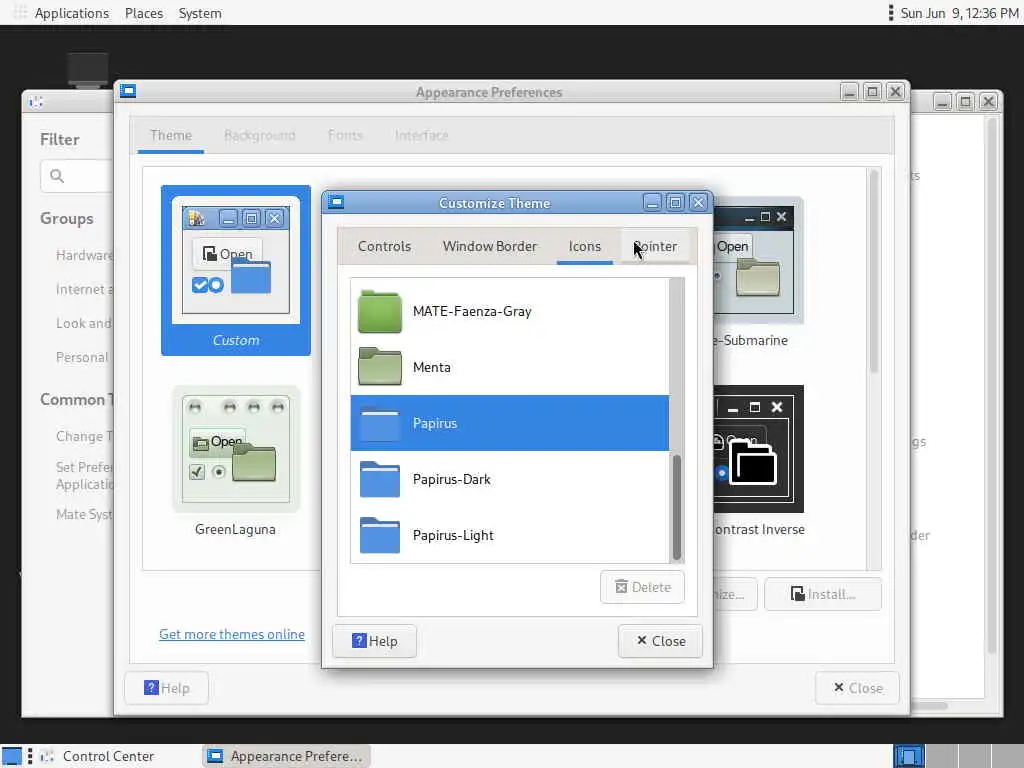
Task: Click the icon list vertical scrollbar
Action: (x=677, y=507)
